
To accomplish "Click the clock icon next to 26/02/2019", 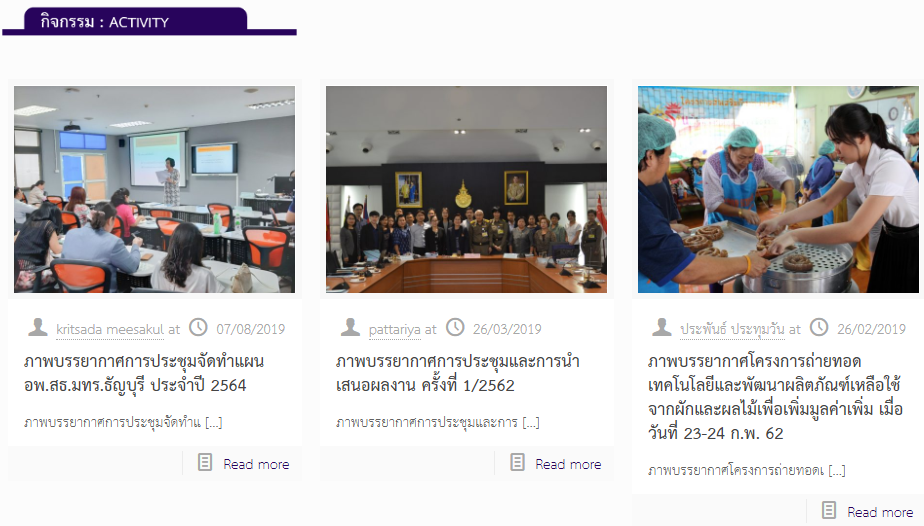I will coord(819,327).
